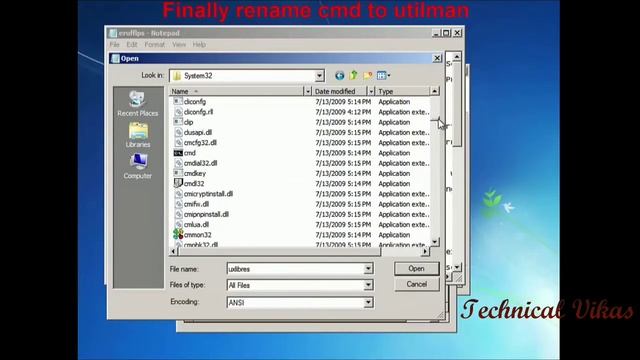The width and height of the screenshot is (640, 360).
Task: Open Recent Places in sidebar
Action: coord(138,104)
